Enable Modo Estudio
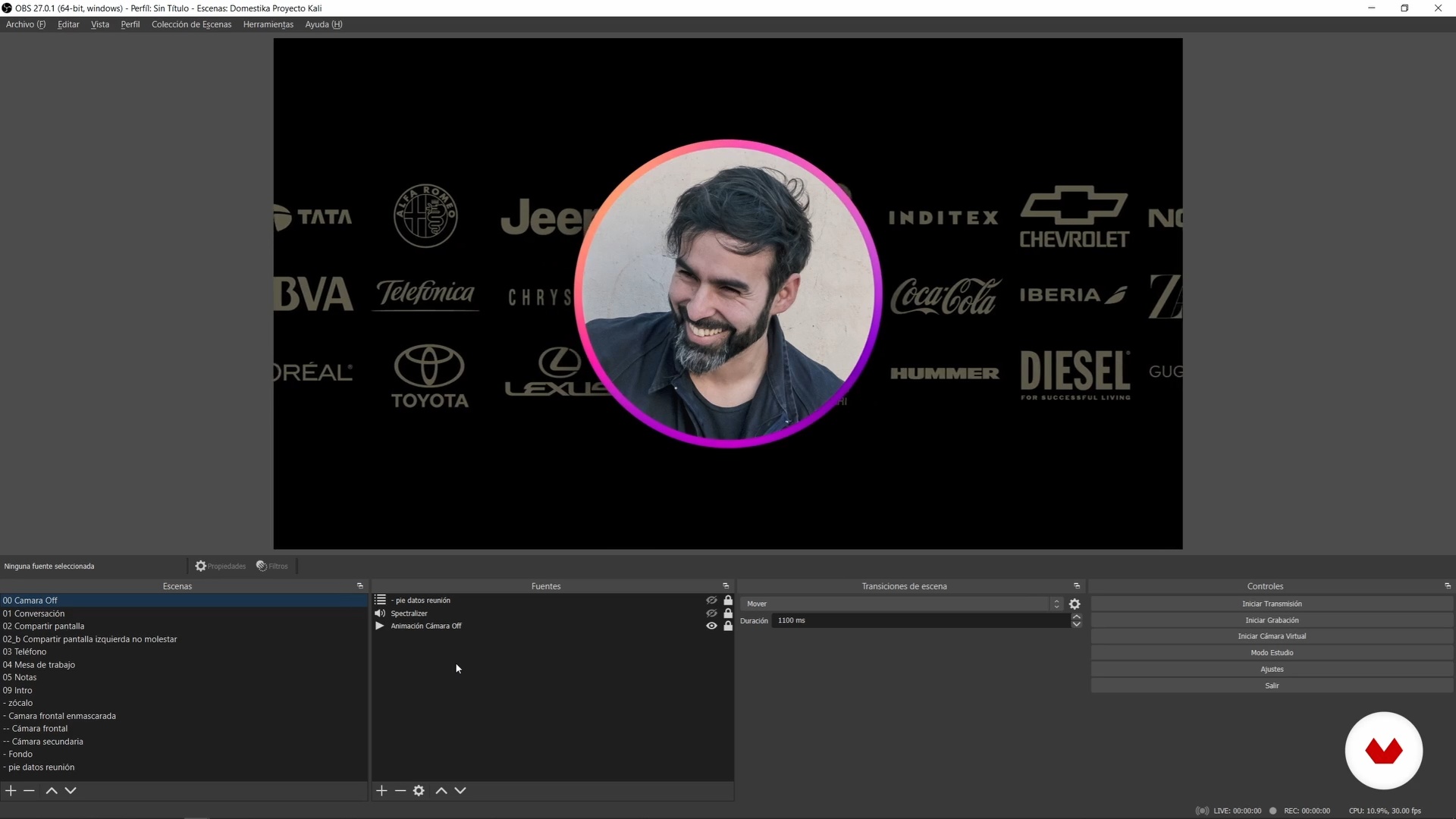Viewport: 1456px width, 819px height. [x=1272, y=653]
